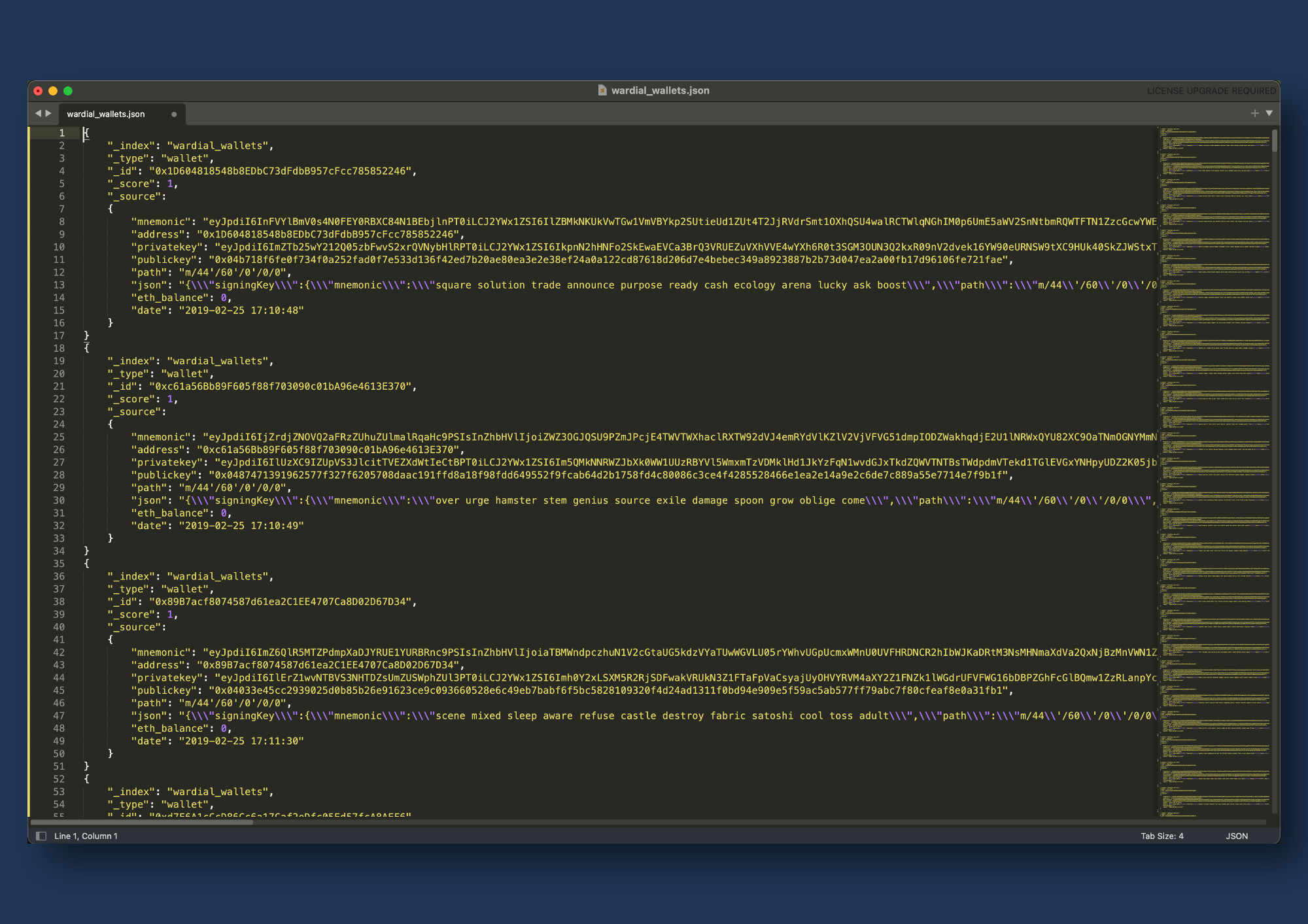Open the Tab Size: 4 menu
Image resolution: width=1308 pixels, height=924 pixels.
(1162, 836)
